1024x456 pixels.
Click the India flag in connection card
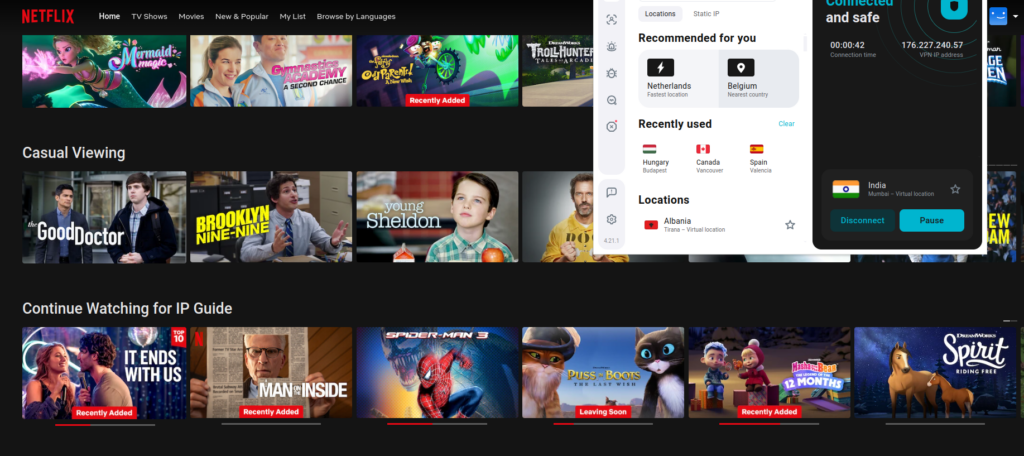pyautogui.click(x=846, y=189)
